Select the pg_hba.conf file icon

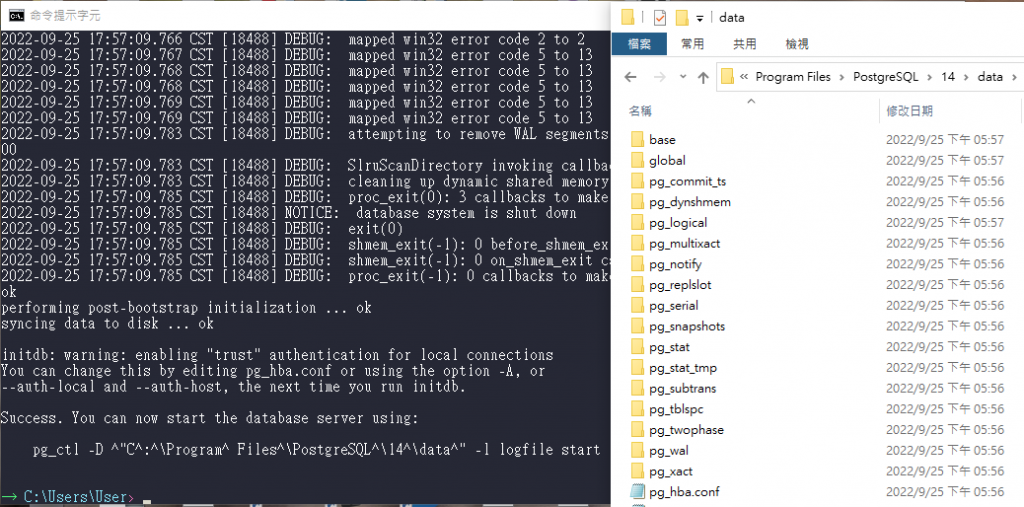click(638, 491)
